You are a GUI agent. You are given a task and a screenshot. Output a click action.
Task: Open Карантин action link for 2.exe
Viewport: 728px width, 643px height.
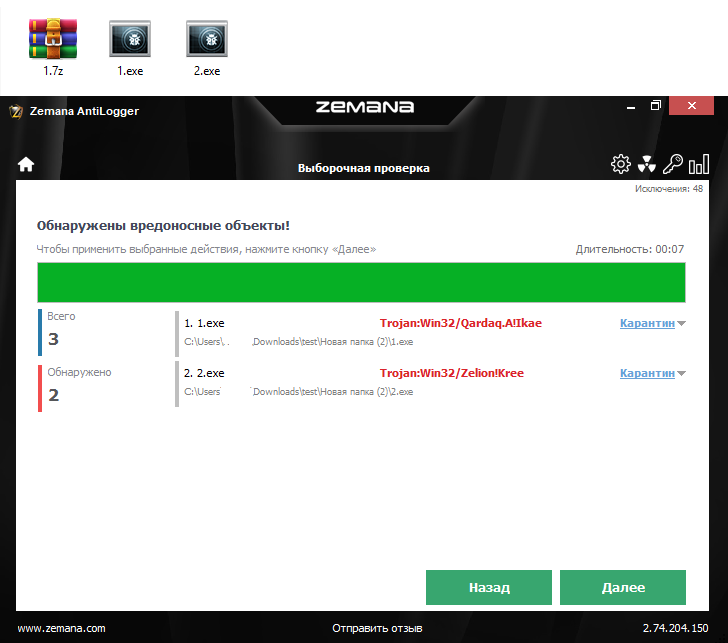(647, 373)
